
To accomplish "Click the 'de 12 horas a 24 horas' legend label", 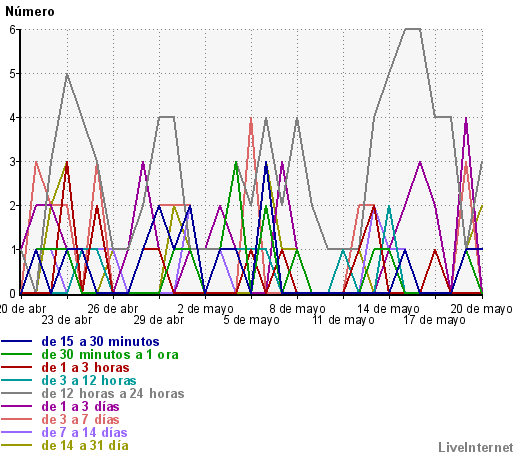I will pyautogui.click(x=113, y=394).
